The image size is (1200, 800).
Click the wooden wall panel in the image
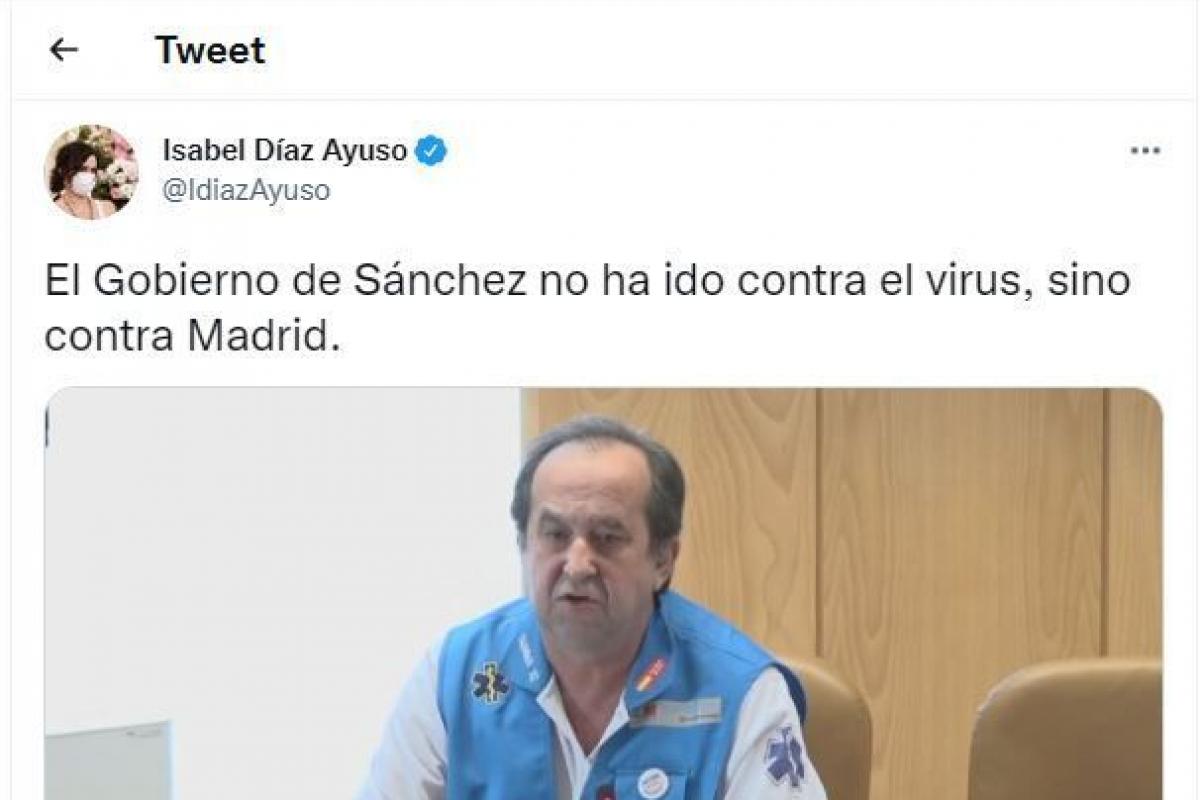960,520
